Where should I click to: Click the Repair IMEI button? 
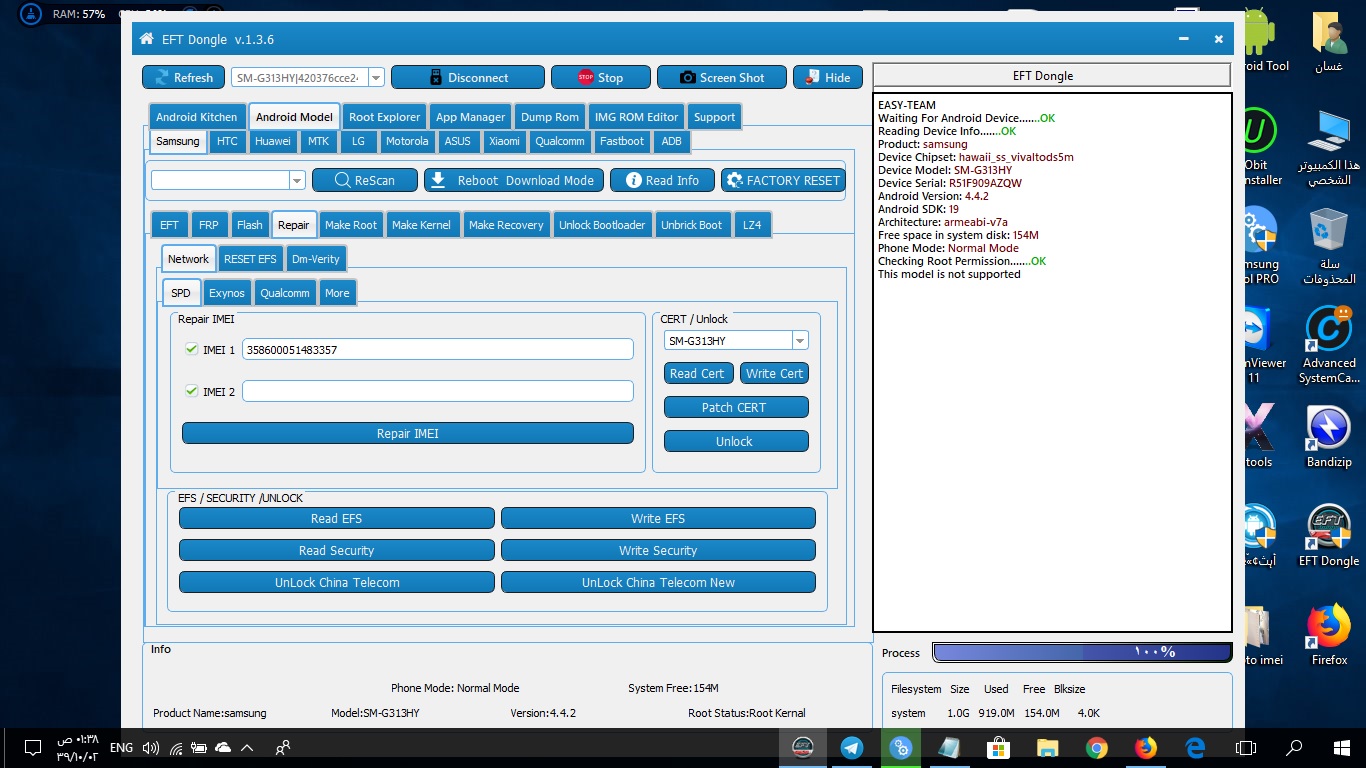coord(408,433)
